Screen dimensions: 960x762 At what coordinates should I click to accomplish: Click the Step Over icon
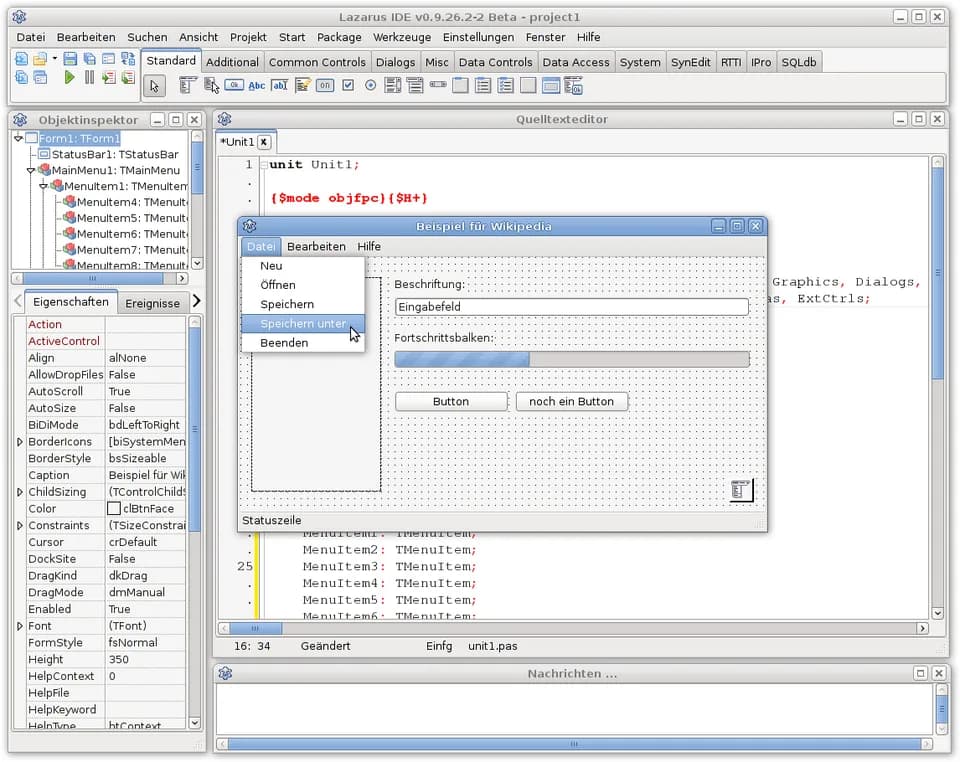coord(128,78)
